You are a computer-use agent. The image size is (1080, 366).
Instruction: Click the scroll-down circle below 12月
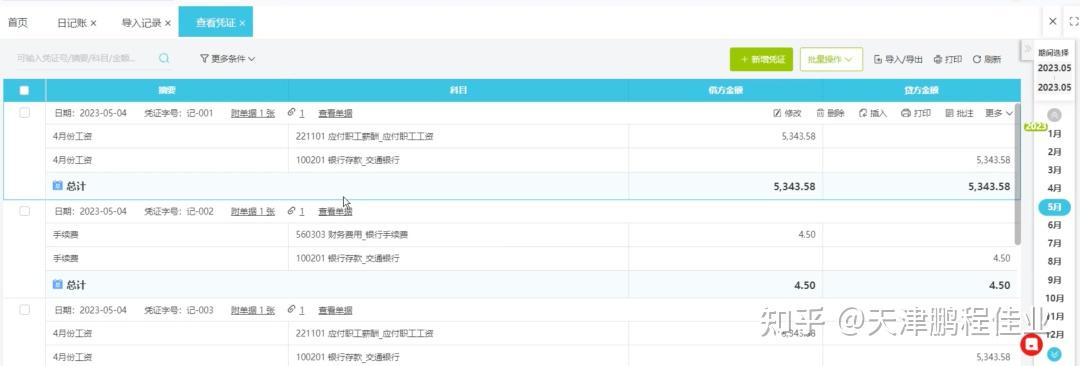(x=1054, y=354)
